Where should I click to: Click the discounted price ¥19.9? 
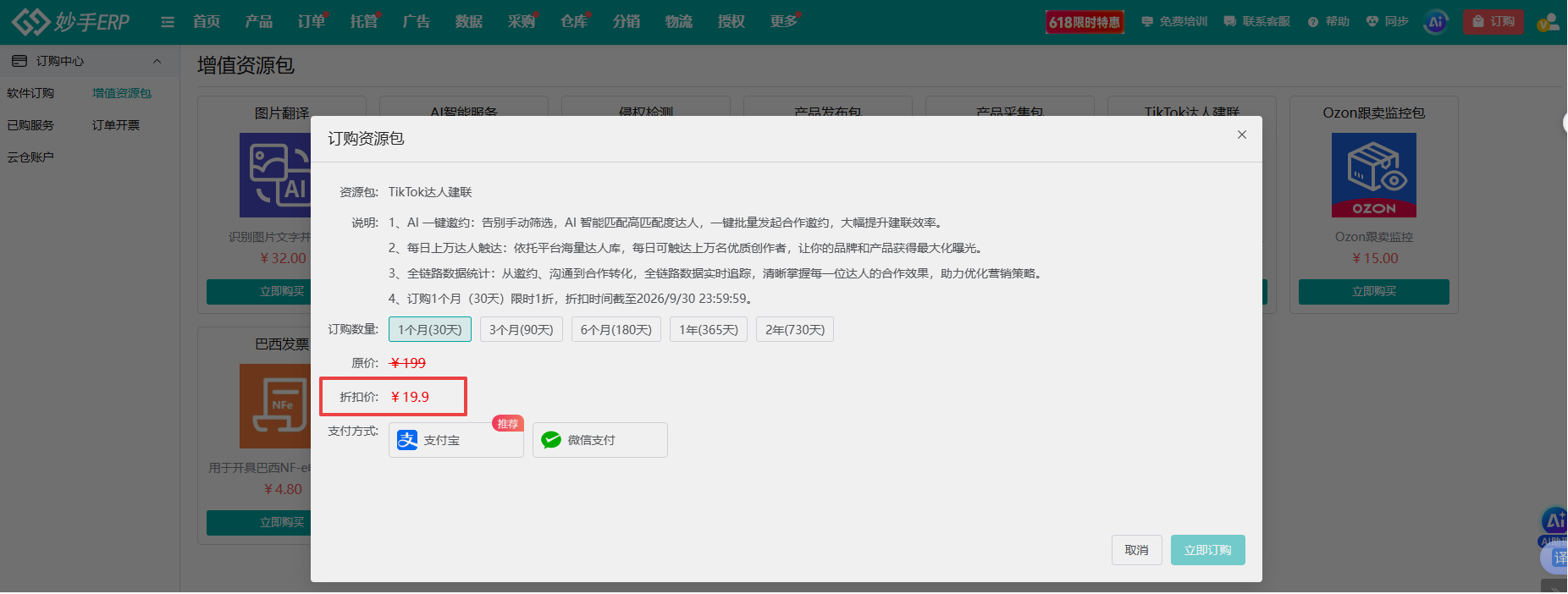click(x=410, y=397)
